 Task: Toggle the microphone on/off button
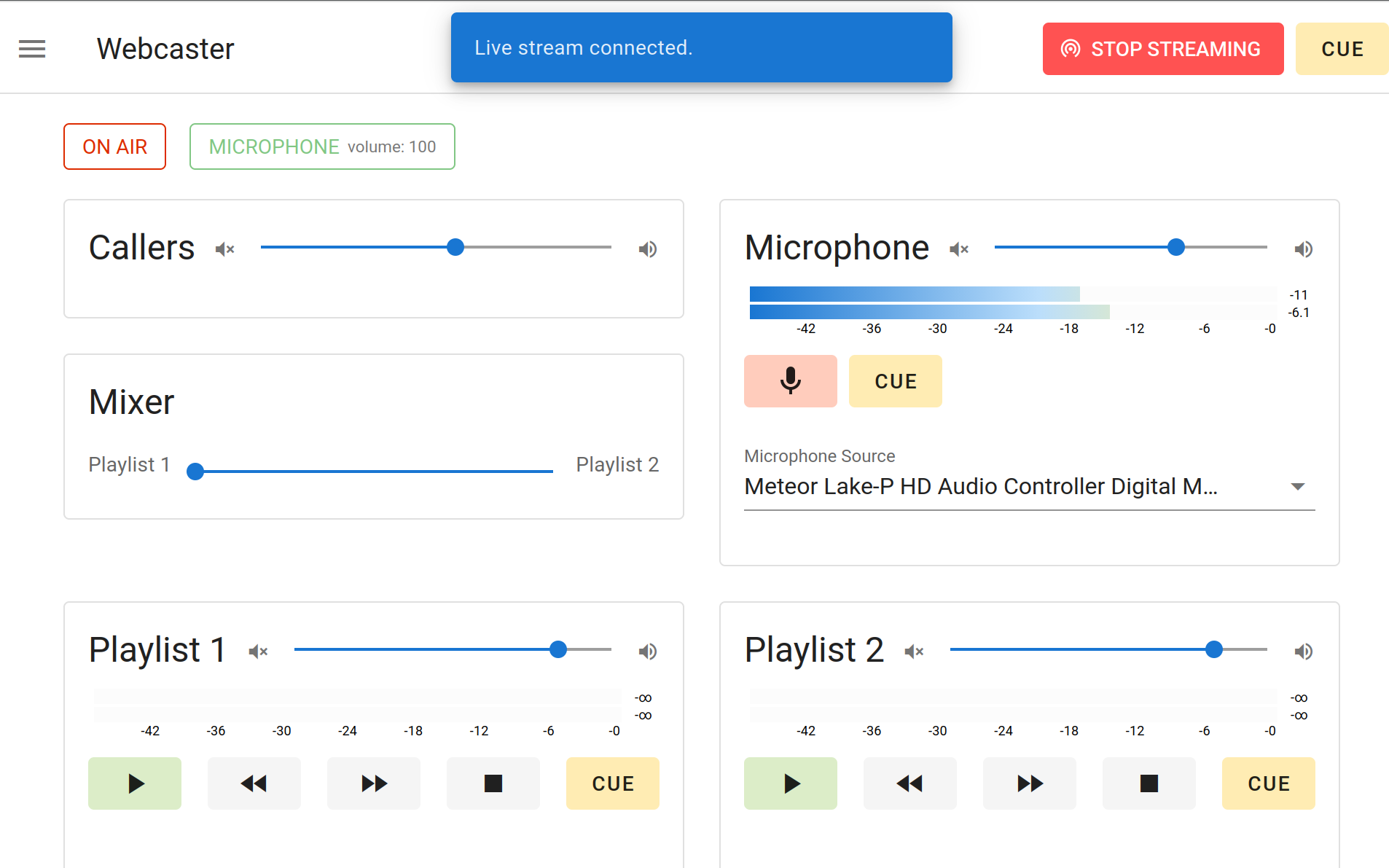point(790,381)
